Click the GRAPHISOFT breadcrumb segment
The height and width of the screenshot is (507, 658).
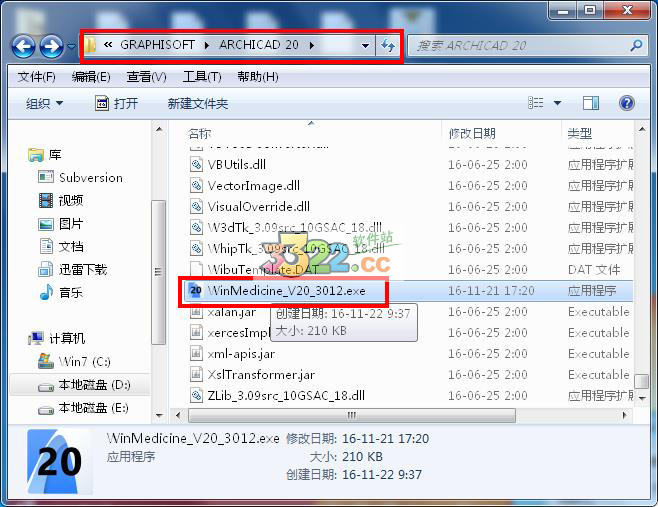[x=157, y=45]
